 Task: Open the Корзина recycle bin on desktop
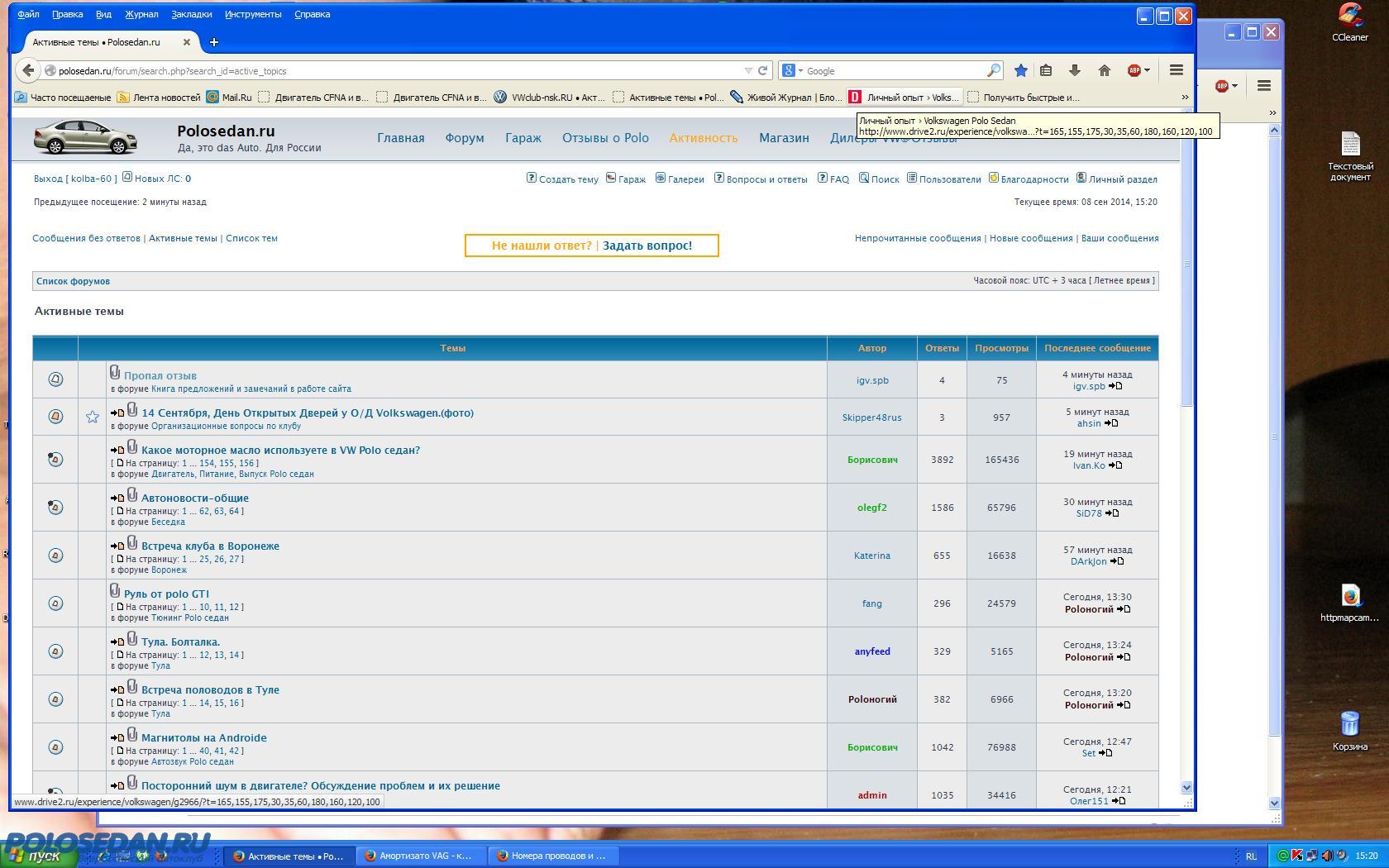point(1349,726)
